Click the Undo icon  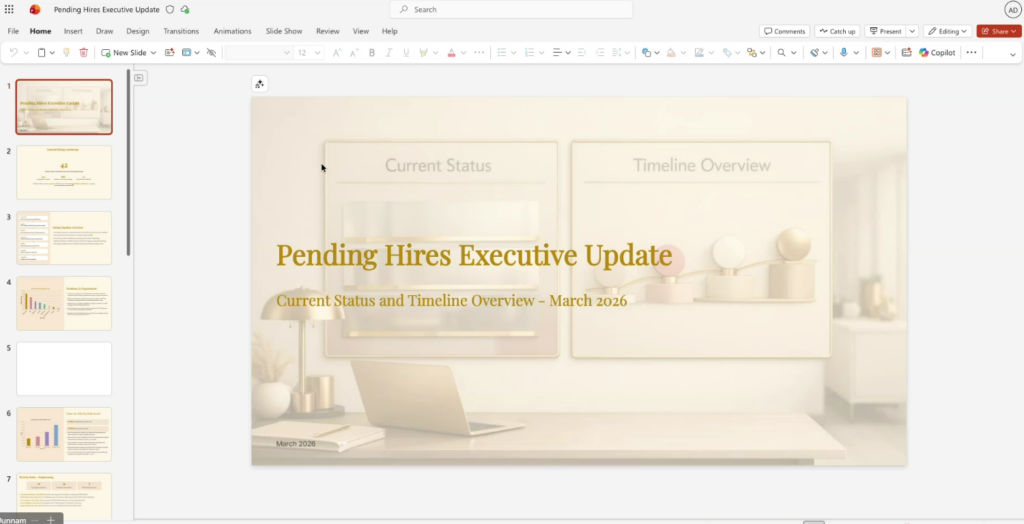13,52
